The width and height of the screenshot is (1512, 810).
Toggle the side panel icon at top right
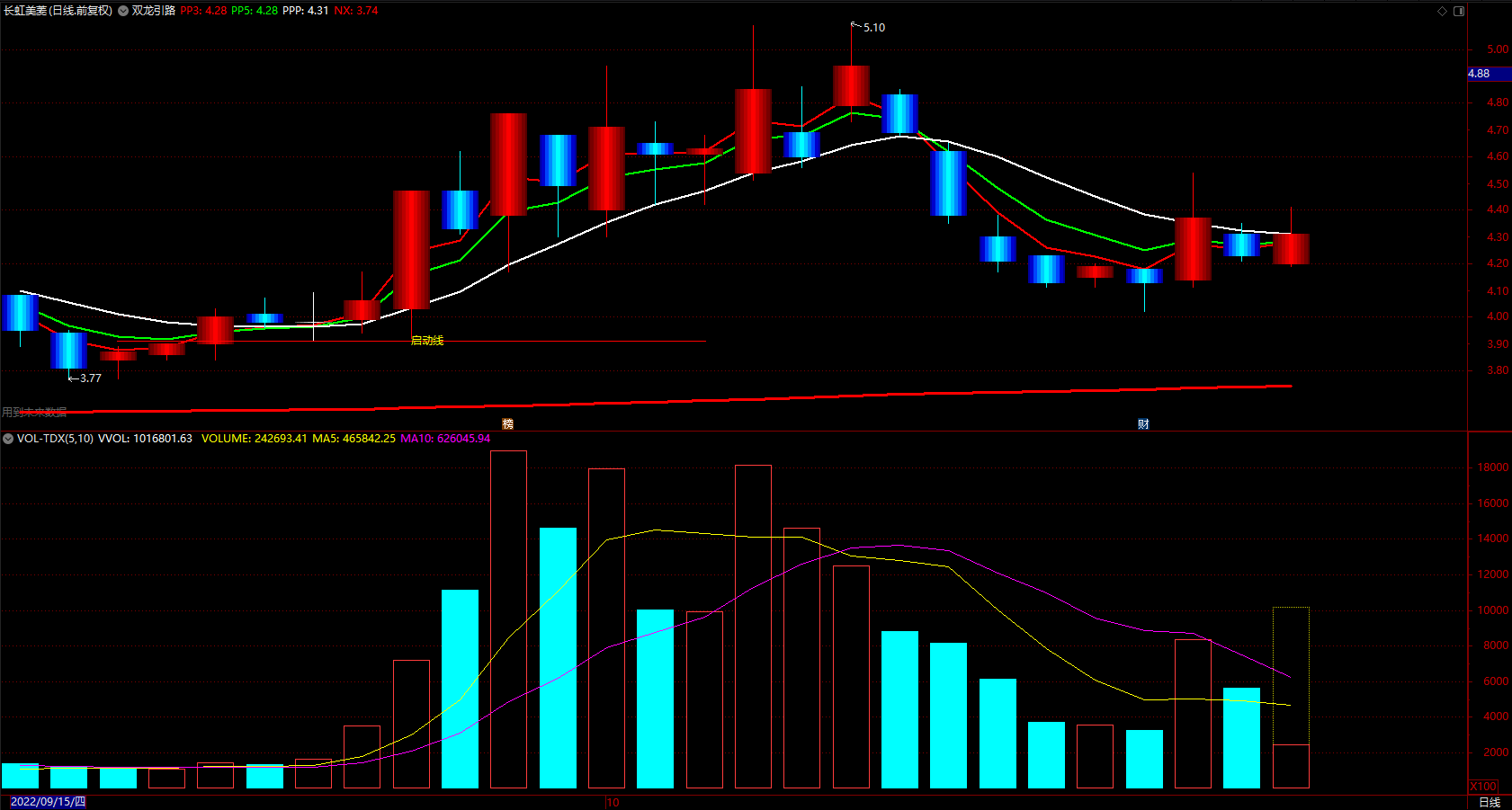coord(1459,11)
